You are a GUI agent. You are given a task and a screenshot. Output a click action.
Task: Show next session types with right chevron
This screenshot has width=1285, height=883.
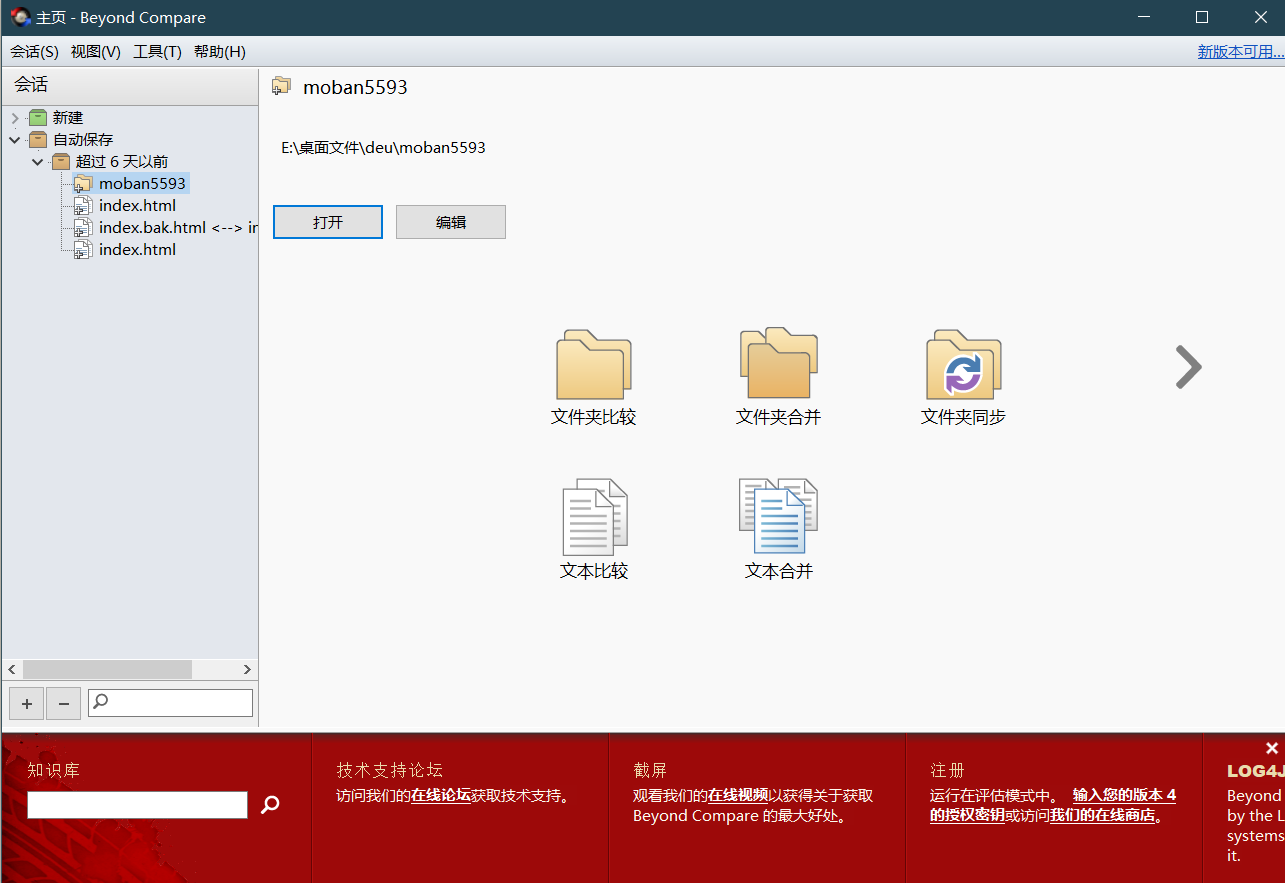point(1188,367)
